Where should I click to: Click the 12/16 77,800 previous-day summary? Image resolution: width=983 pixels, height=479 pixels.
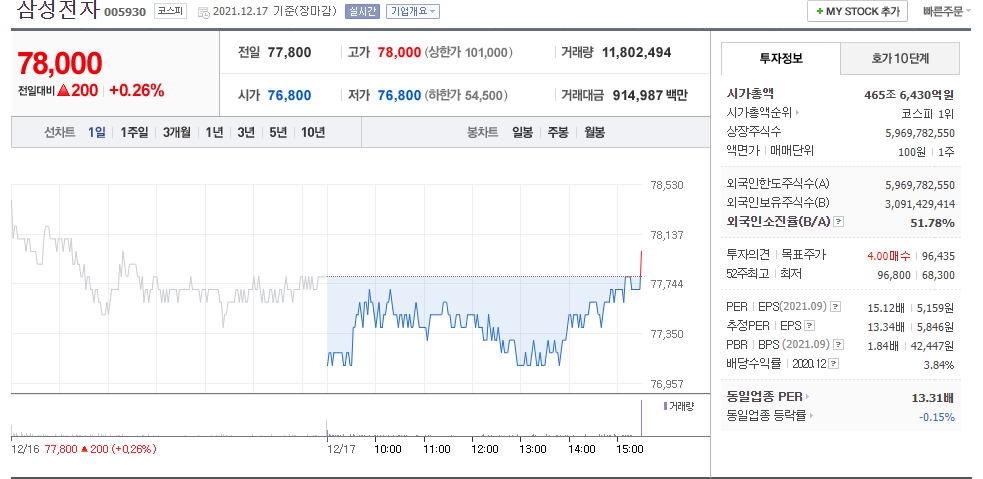point(84,449)
